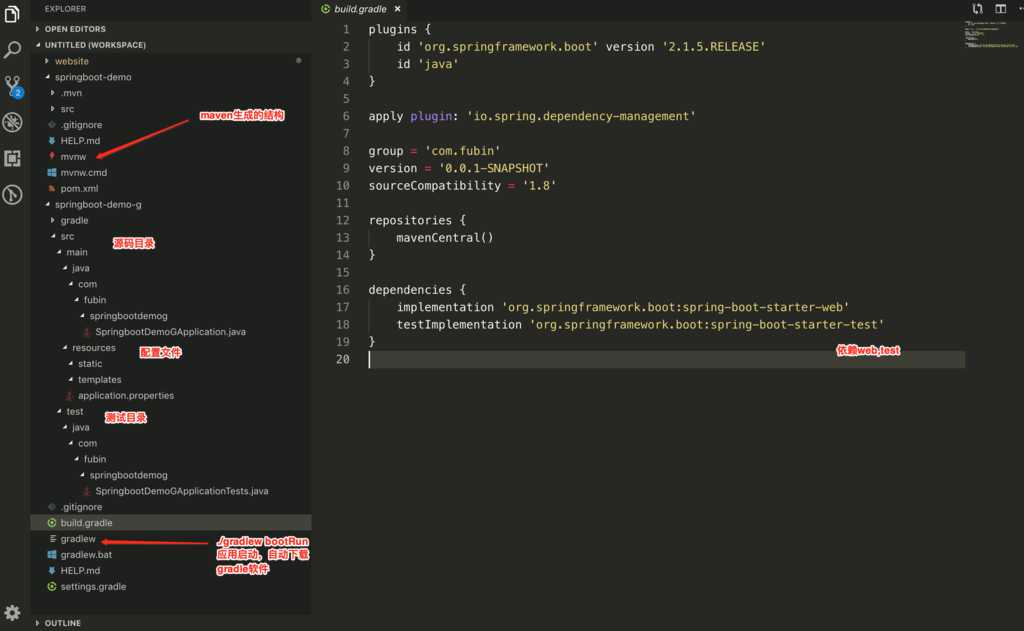Image resolution: width=1024 pixels, height=631 pixels.
Task: Select the build.gradle editor tab
Action: pyautogui.click(x=360, y=9)
